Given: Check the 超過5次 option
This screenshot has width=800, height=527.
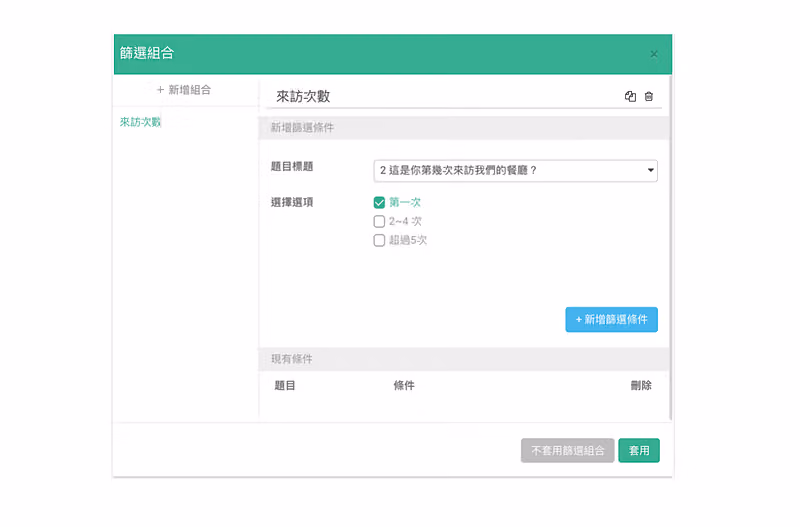Looking at the screenshot, I should click(379, 240).
